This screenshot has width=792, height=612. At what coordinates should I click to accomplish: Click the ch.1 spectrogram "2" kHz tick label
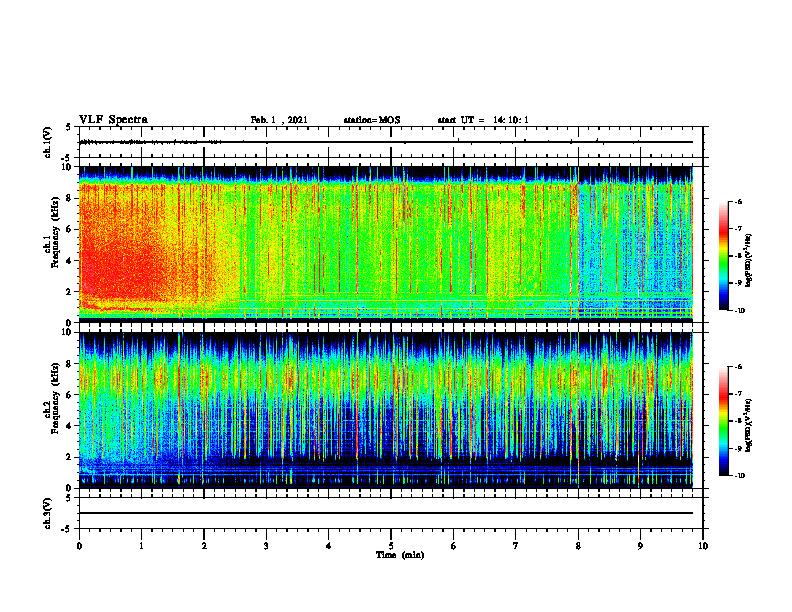(69, 291)
